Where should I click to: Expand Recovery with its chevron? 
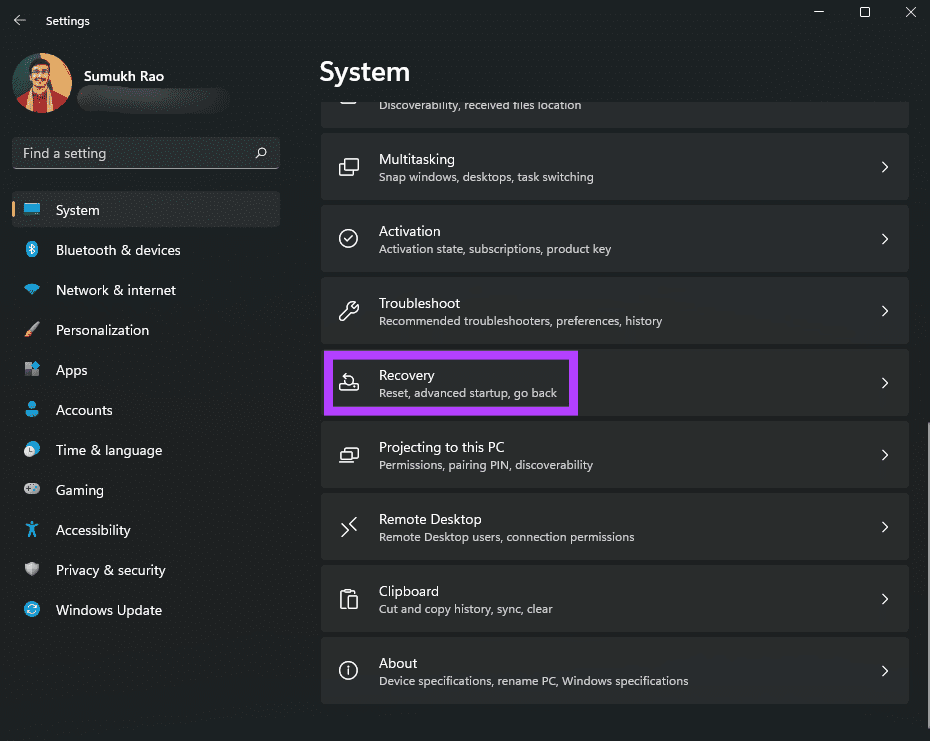coord(884,383)
